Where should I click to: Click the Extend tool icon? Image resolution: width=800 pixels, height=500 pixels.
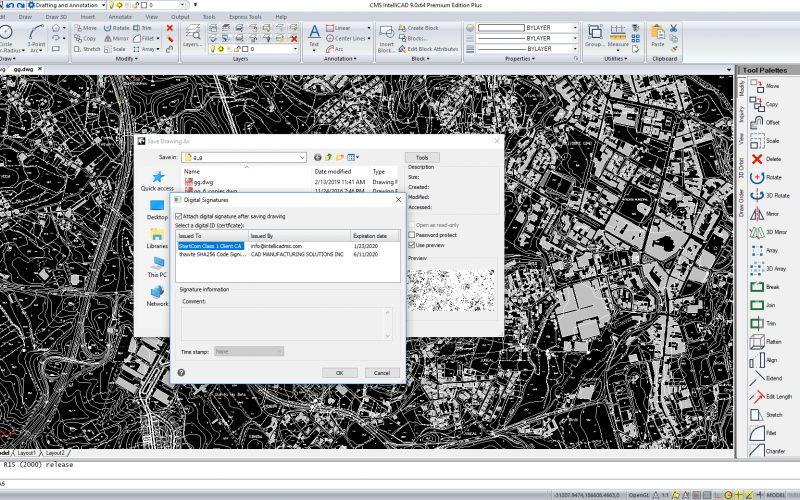coord(757,378)
